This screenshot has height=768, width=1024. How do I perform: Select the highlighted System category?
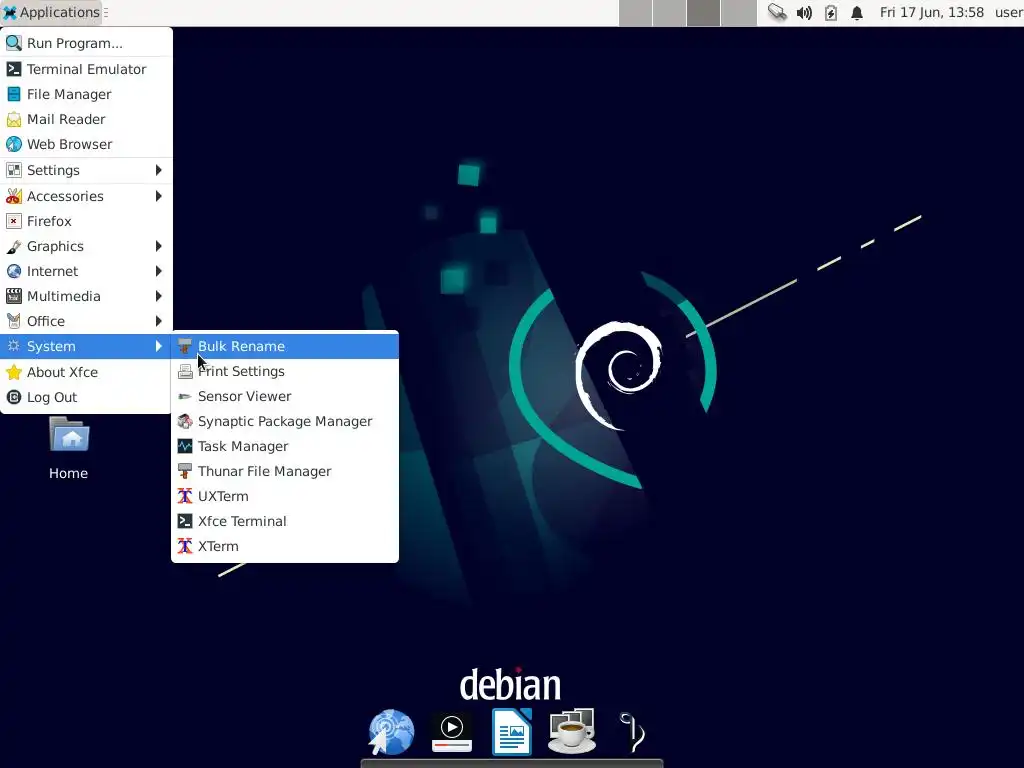(x=86, y=346)
